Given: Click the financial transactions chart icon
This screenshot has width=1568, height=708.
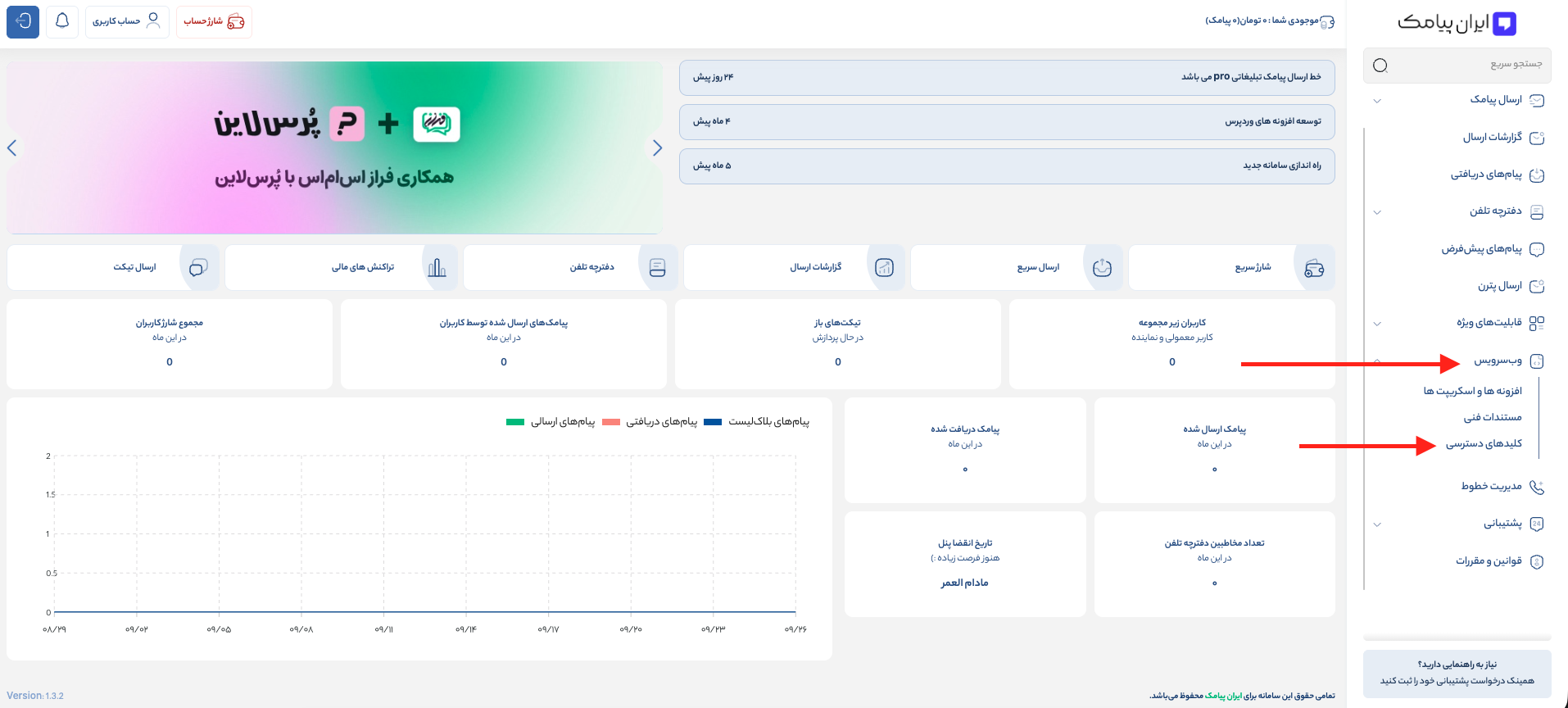Looking at the screenshot, I should tap(437, 268).
